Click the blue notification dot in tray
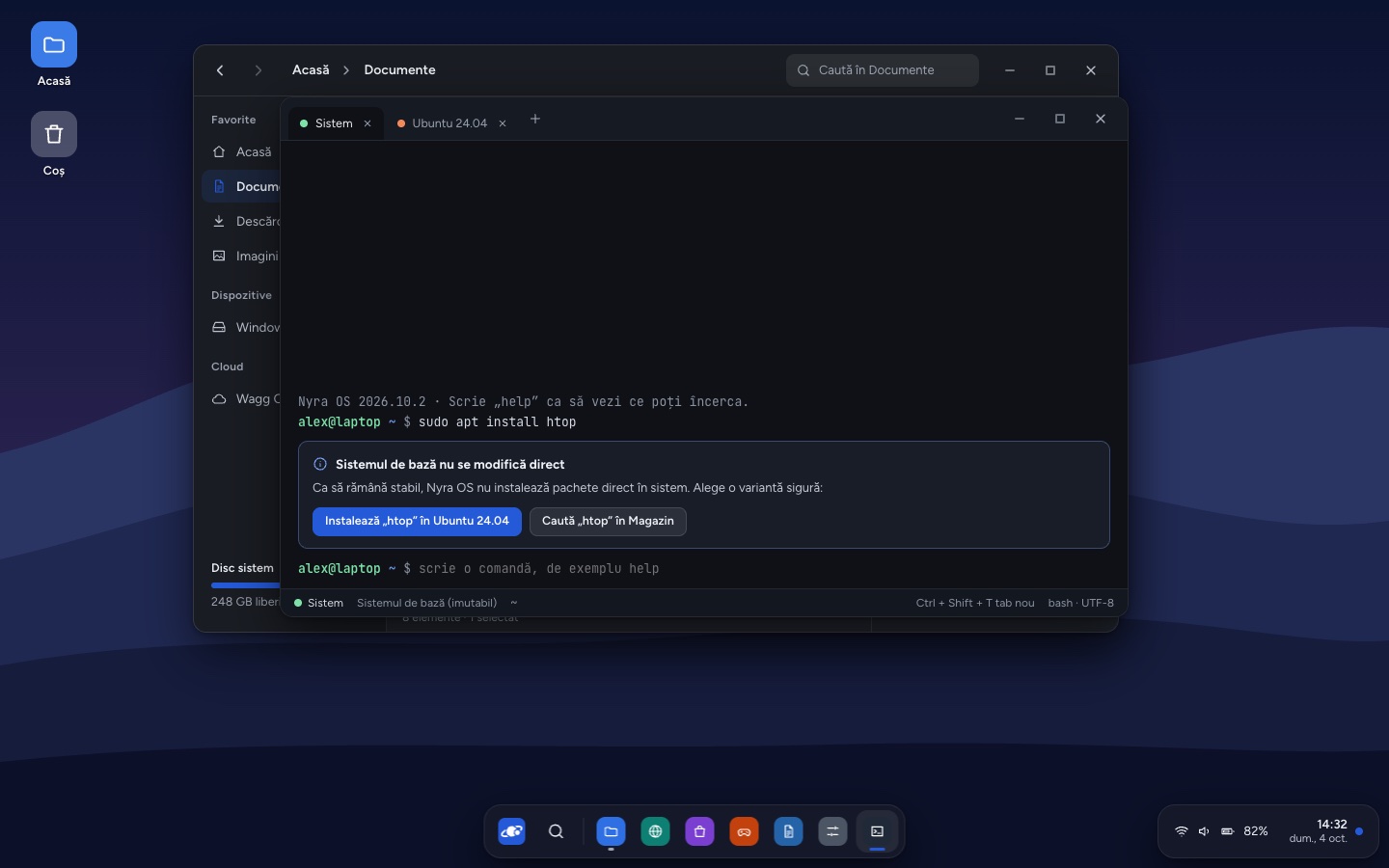This screenshot has width=1389, height=868. (x=1359, y=831)
